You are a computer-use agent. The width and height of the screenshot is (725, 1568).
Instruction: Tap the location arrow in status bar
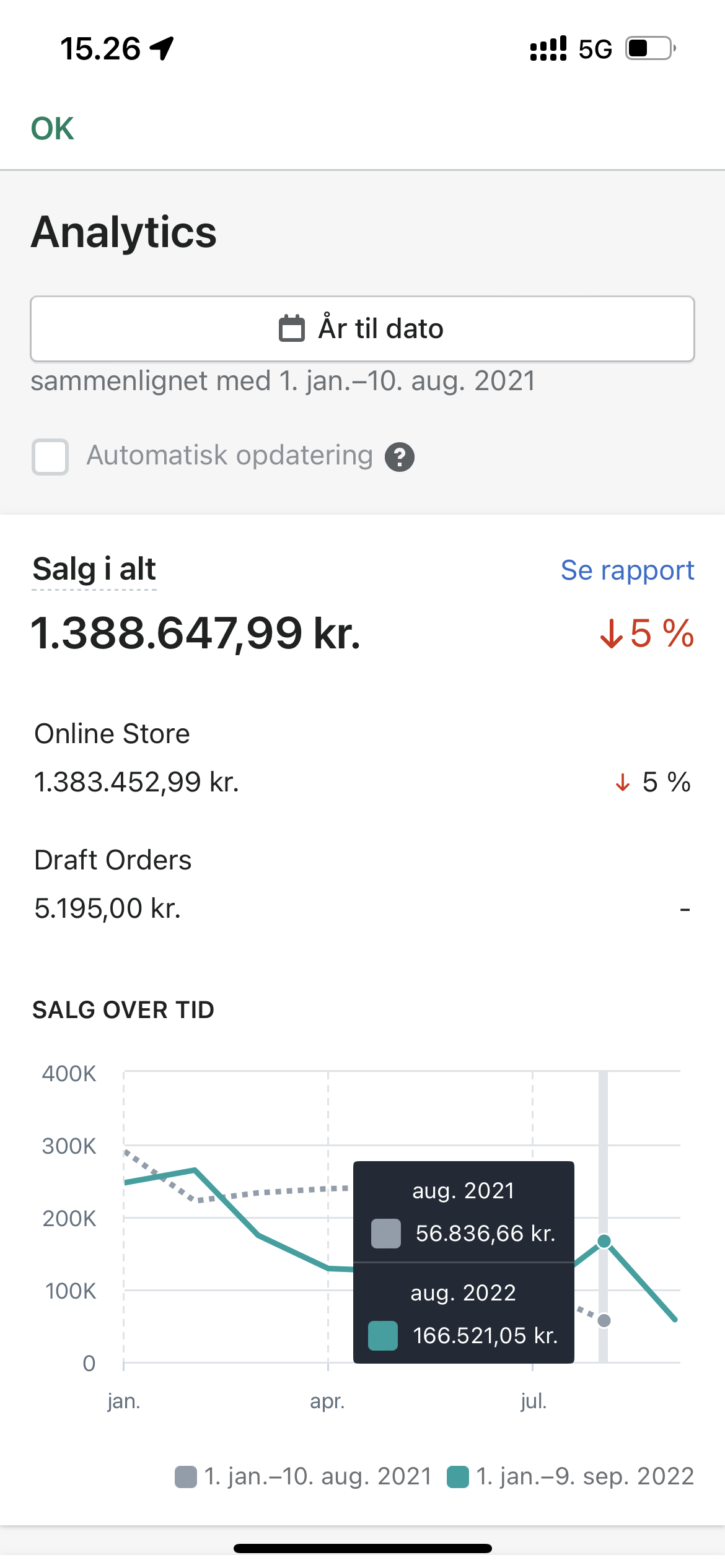coord(162,48)
